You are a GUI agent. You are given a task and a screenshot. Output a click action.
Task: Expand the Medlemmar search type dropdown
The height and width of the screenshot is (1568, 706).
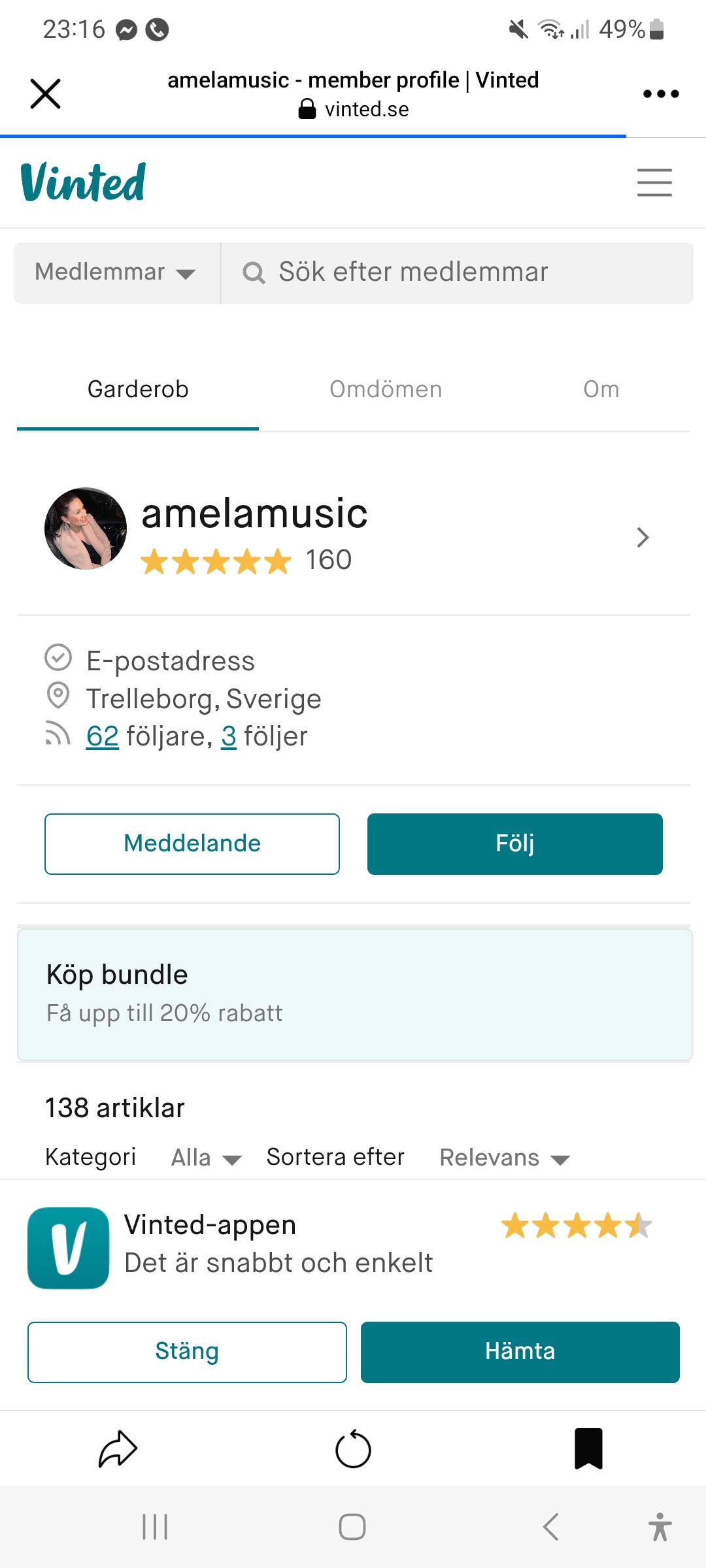[116, 272]
